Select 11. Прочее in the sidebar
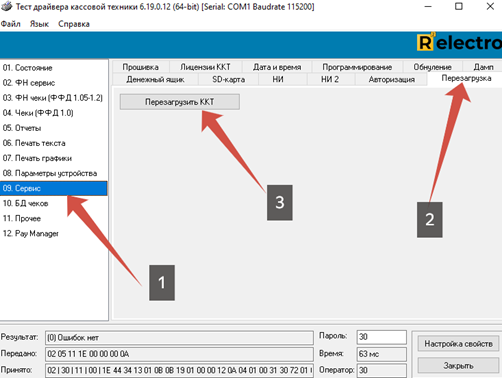This screenshot has height=378, width=502. (x=54, y=218)
